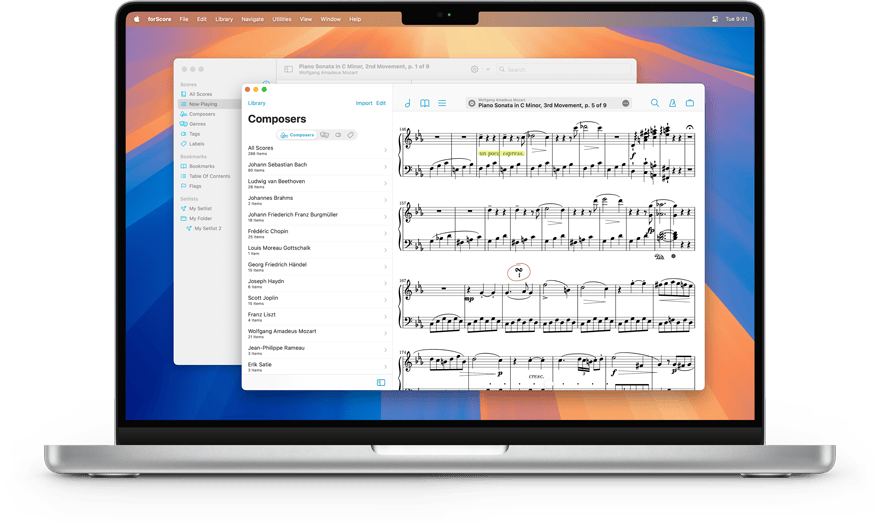Select Flags in the back window sidebar
This screenshot has width=880, height=524.
pyautogui.click(x=195, y=186)
